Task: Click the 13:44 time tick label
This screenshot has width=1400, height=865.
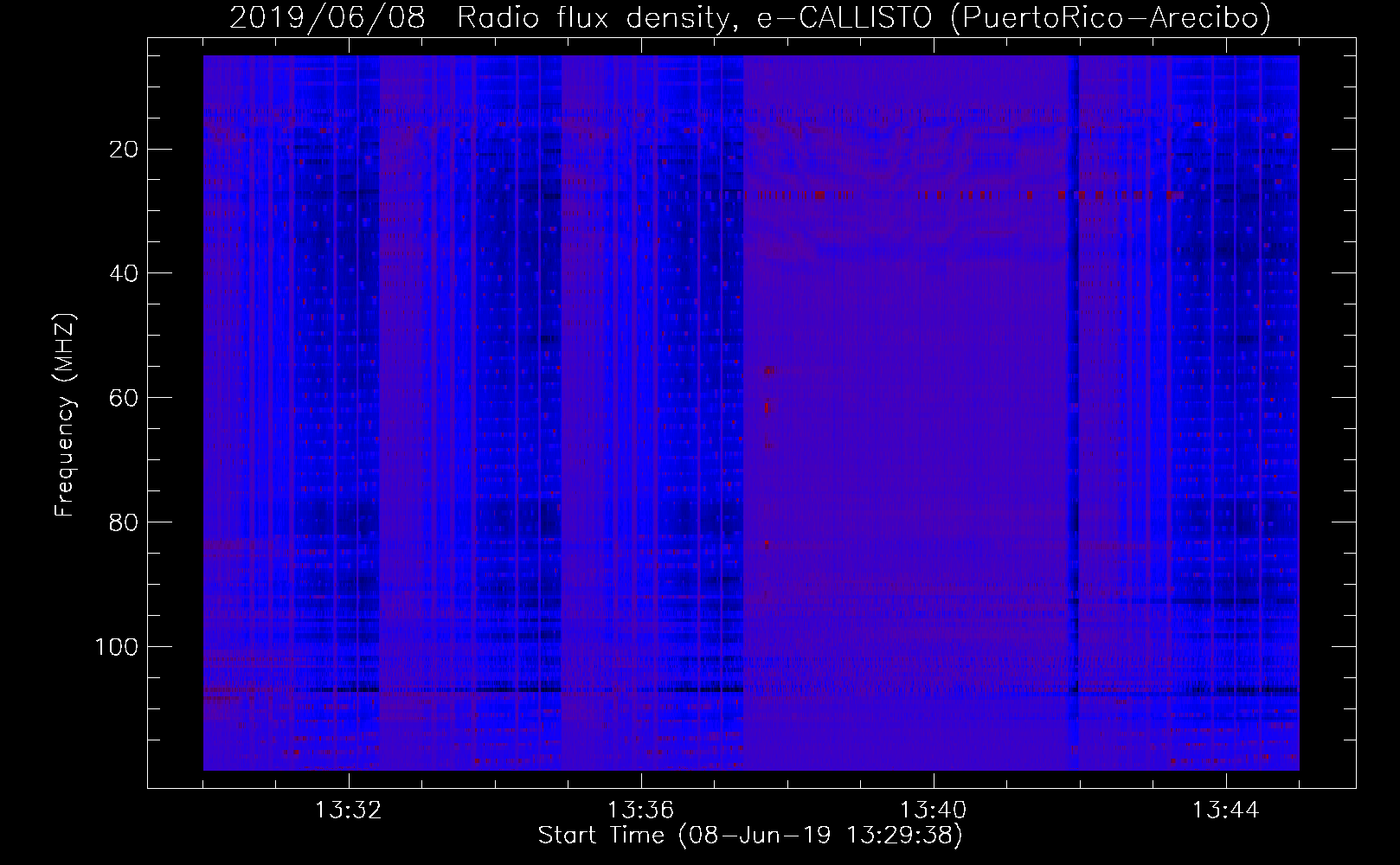Action: 1226,811
